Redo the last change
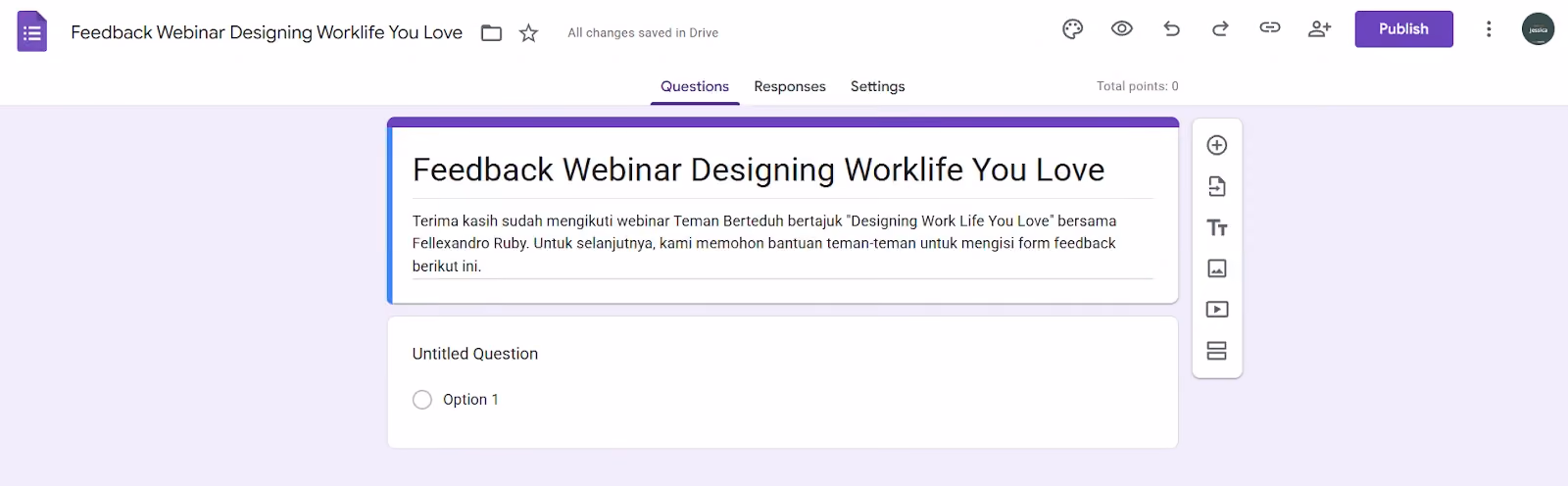1568x486 pixels. [1220, 29]
